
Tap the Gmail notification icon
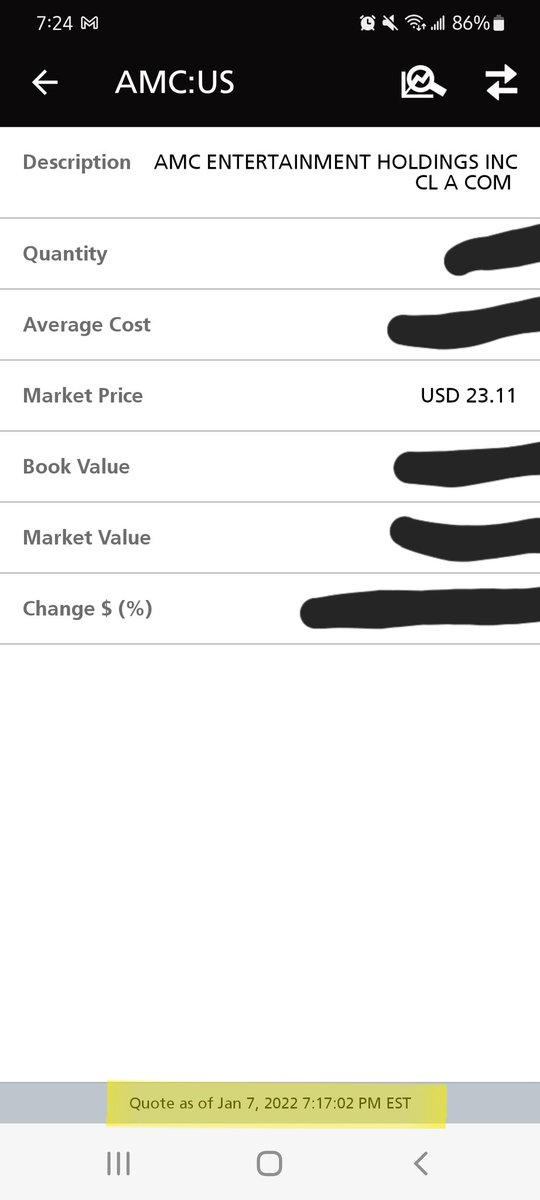89,22
